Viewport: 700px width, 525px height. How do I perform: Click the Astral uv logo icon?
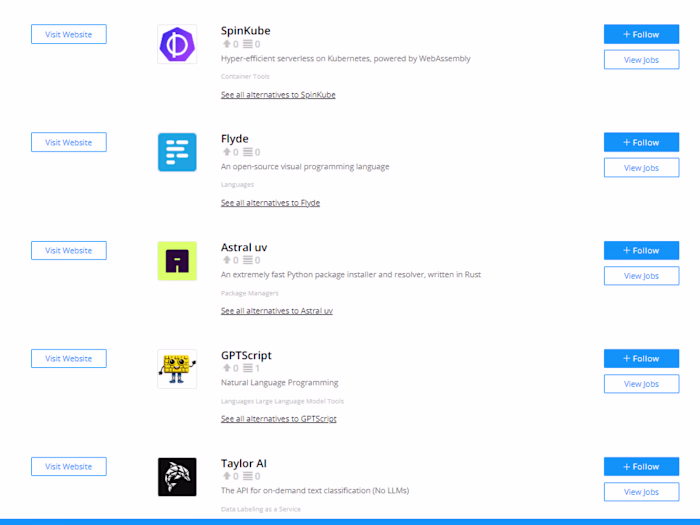(x=177, y=261)
